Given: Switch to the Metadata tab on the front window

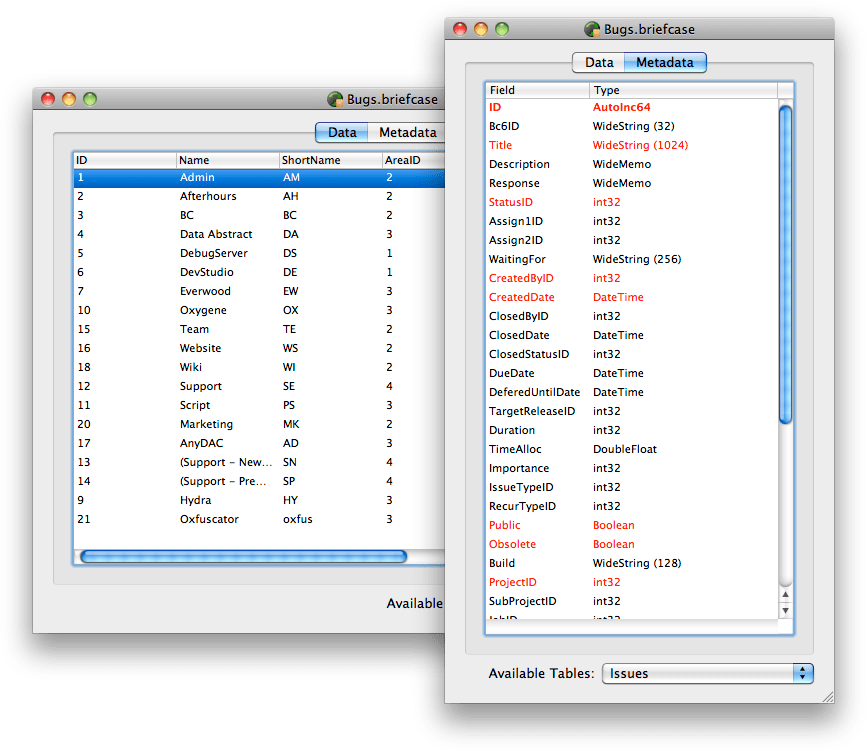Looking at the screenshot, I should [664, 62].
